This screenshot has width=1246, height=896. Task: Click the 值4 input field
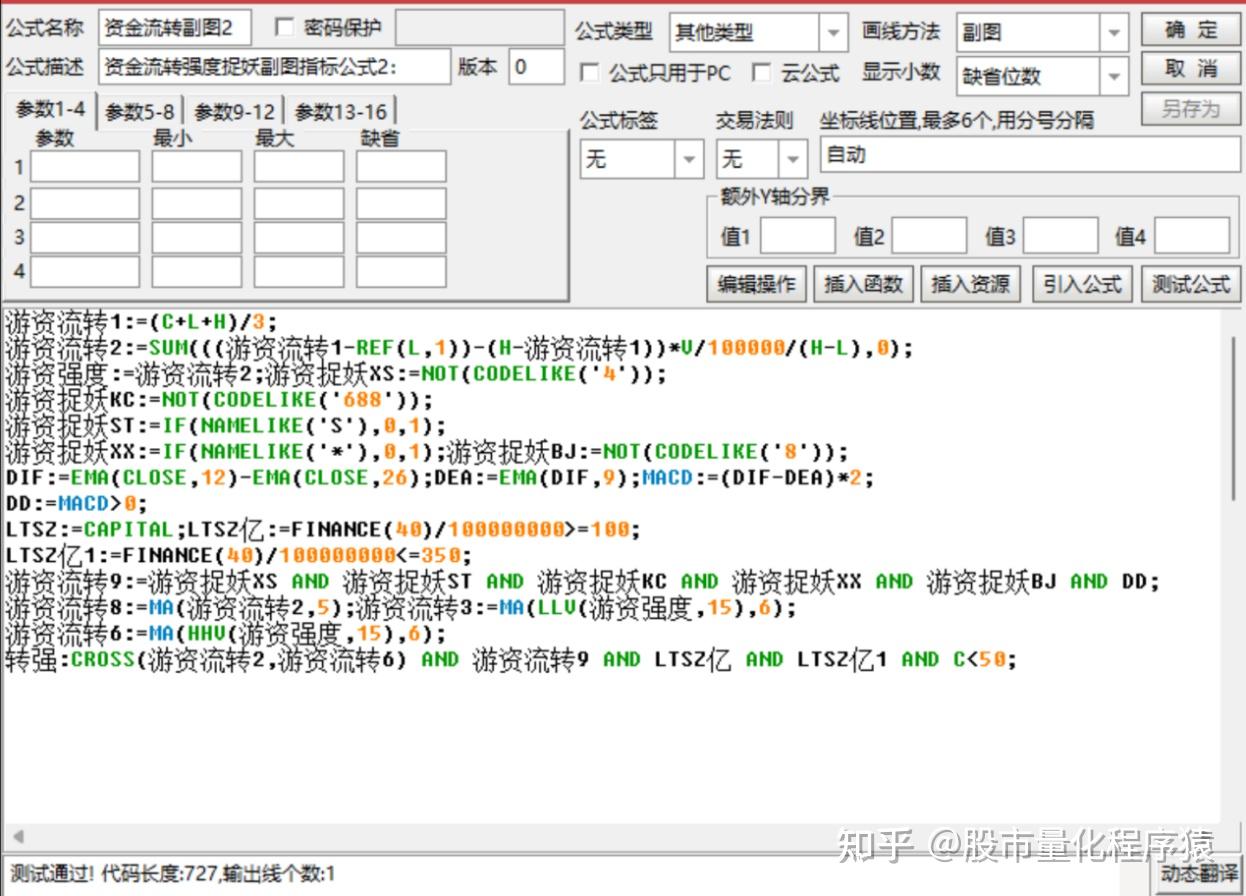(1192, 236)
